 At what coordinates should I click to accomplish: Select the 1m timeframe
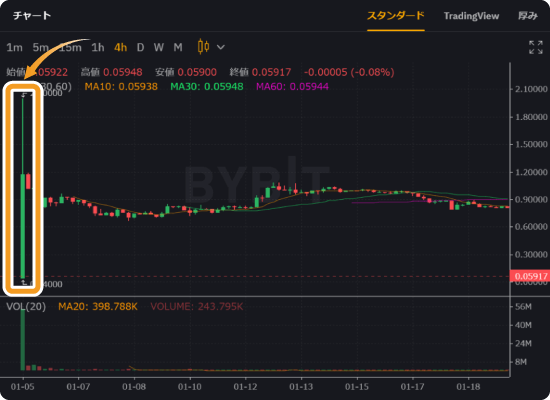click(14, 47)
